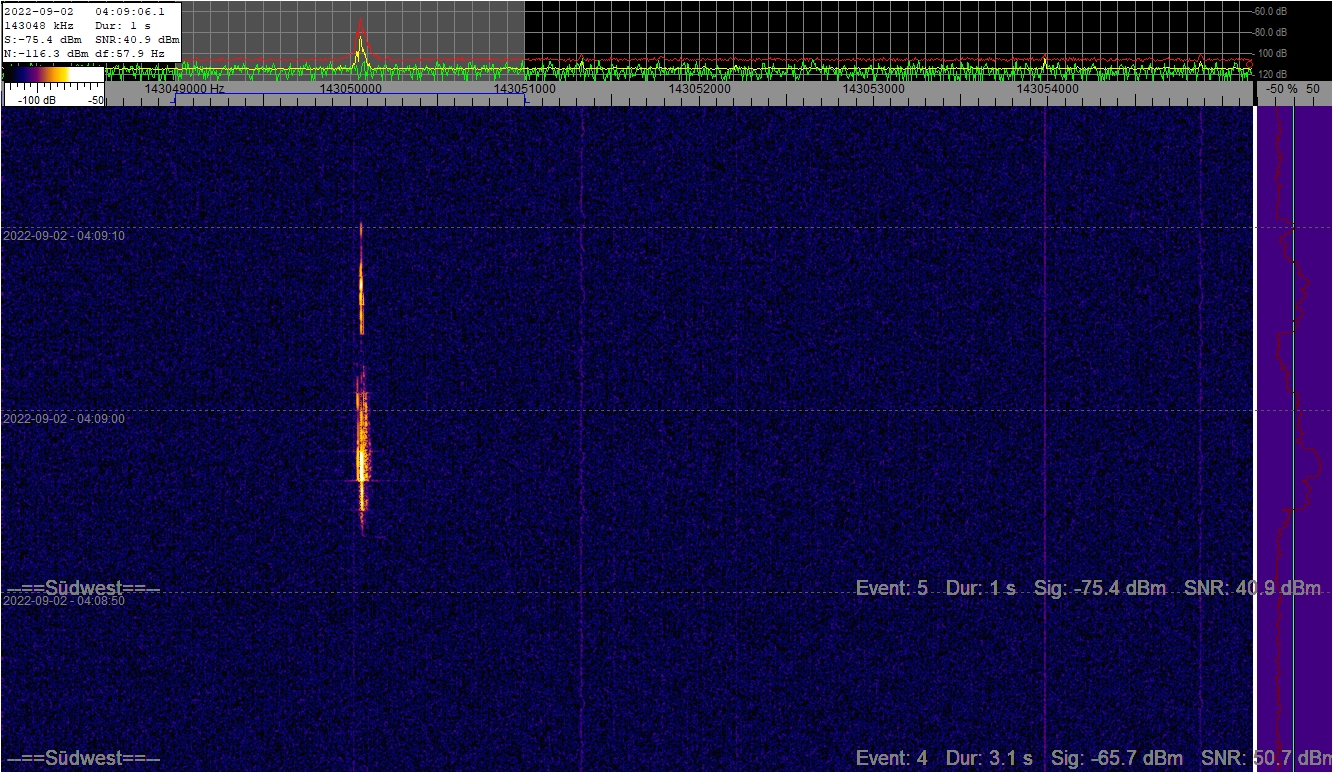Click the Dur: 3.1 s waterfall label
The width and height of the screenshot is (1333, 773).
click(989, 758)
